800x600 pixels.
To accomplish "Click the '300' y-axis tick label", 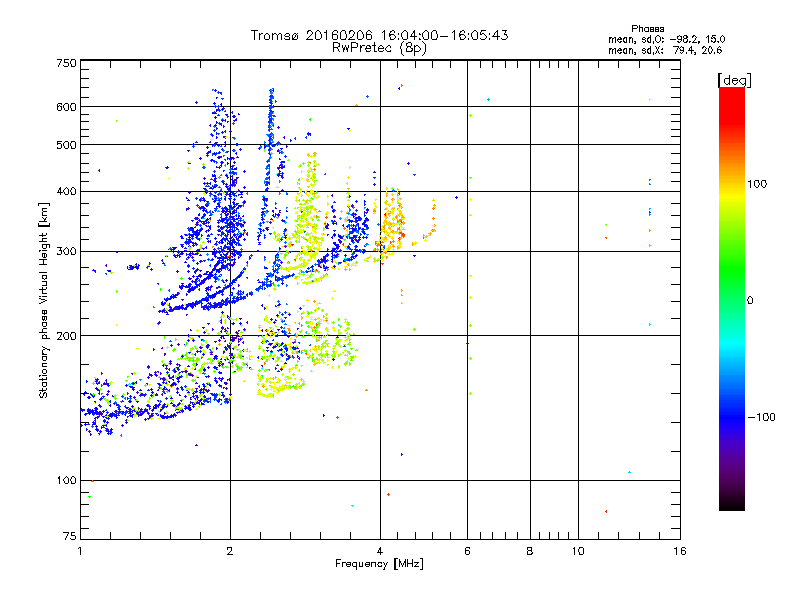I will [66, 251].
